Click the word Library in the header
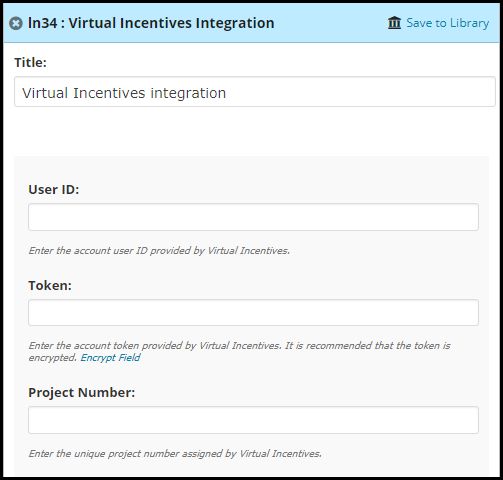 click(469, 23)
